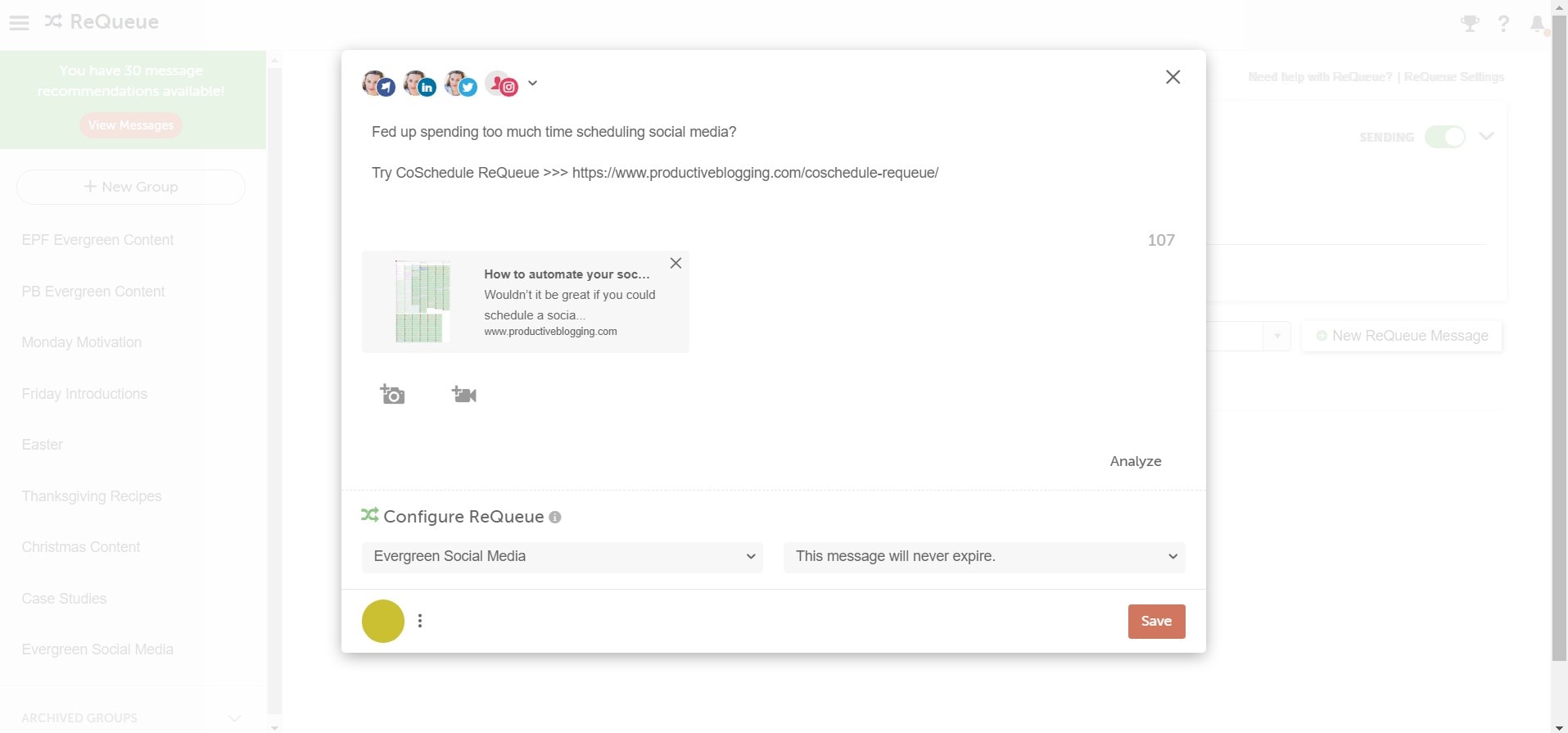
Task: Open PB Evergreen Content group
Action: [93, 292]
